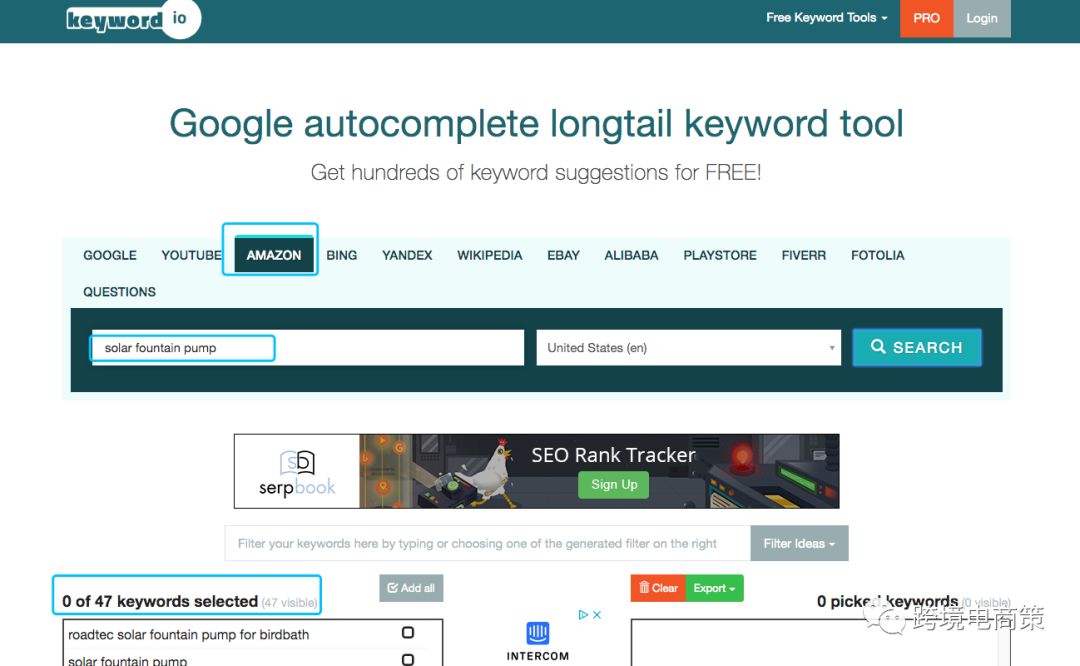Go to the PRO page
Image resolution: width=1080 pixels, height=666 pixels.
(926, 19)
